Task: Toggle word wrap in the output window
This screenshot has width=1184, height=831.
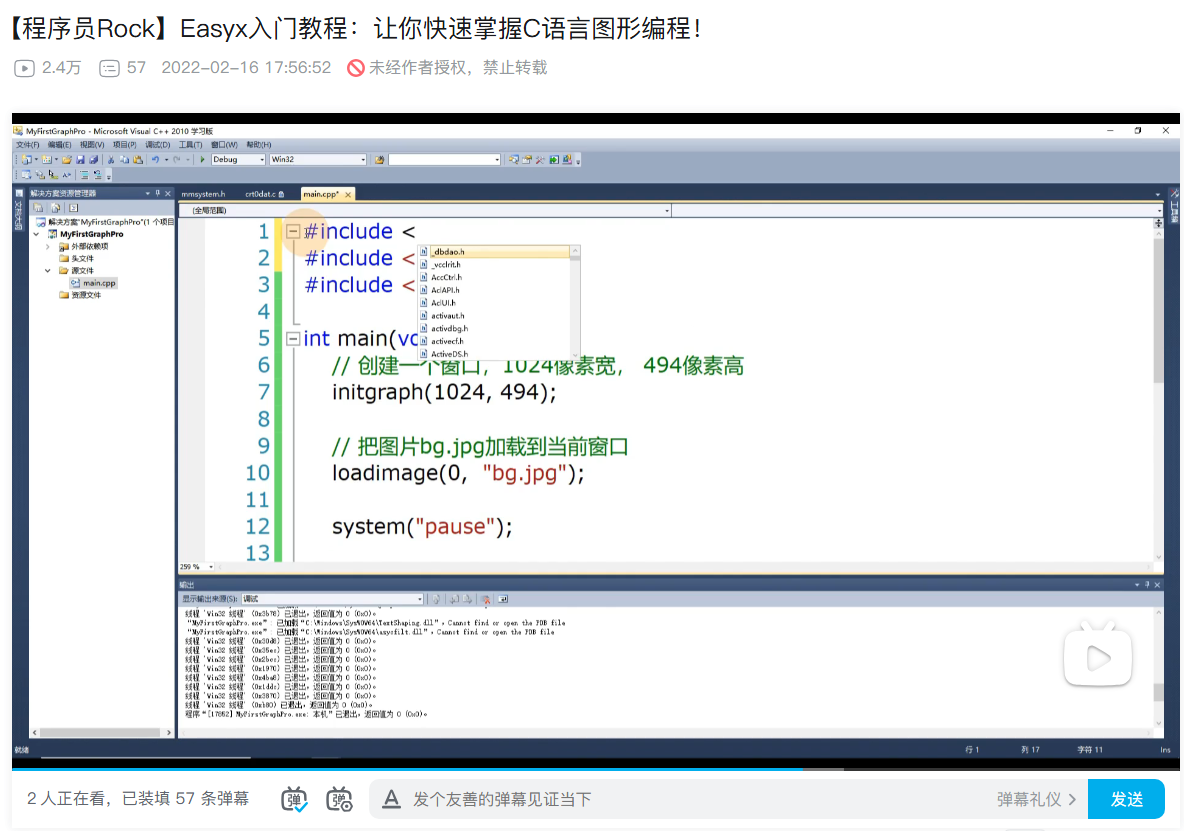Action: pyautogui.click(x=503, y=597)
